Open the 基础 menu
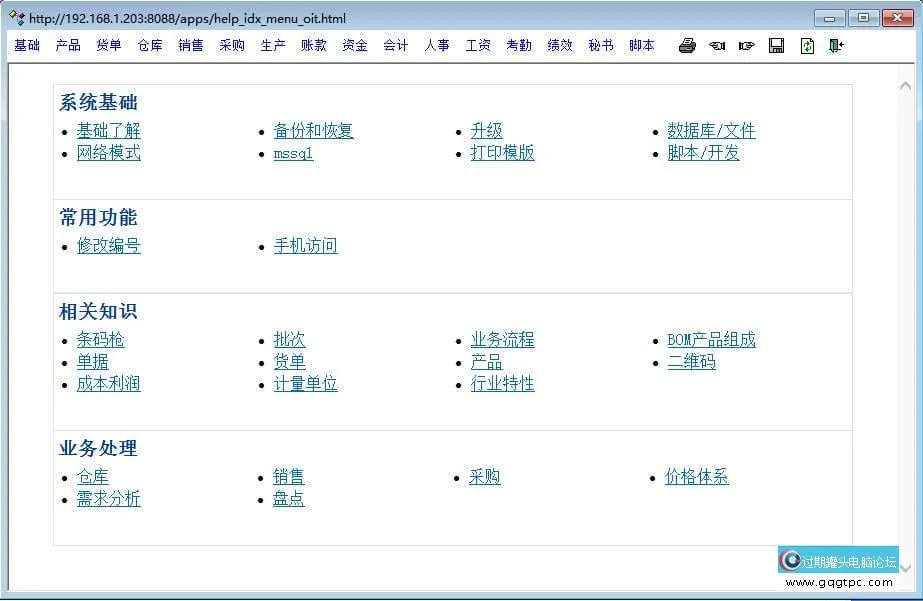The width and height of the screenshot is (923, 601). point(27,45)
